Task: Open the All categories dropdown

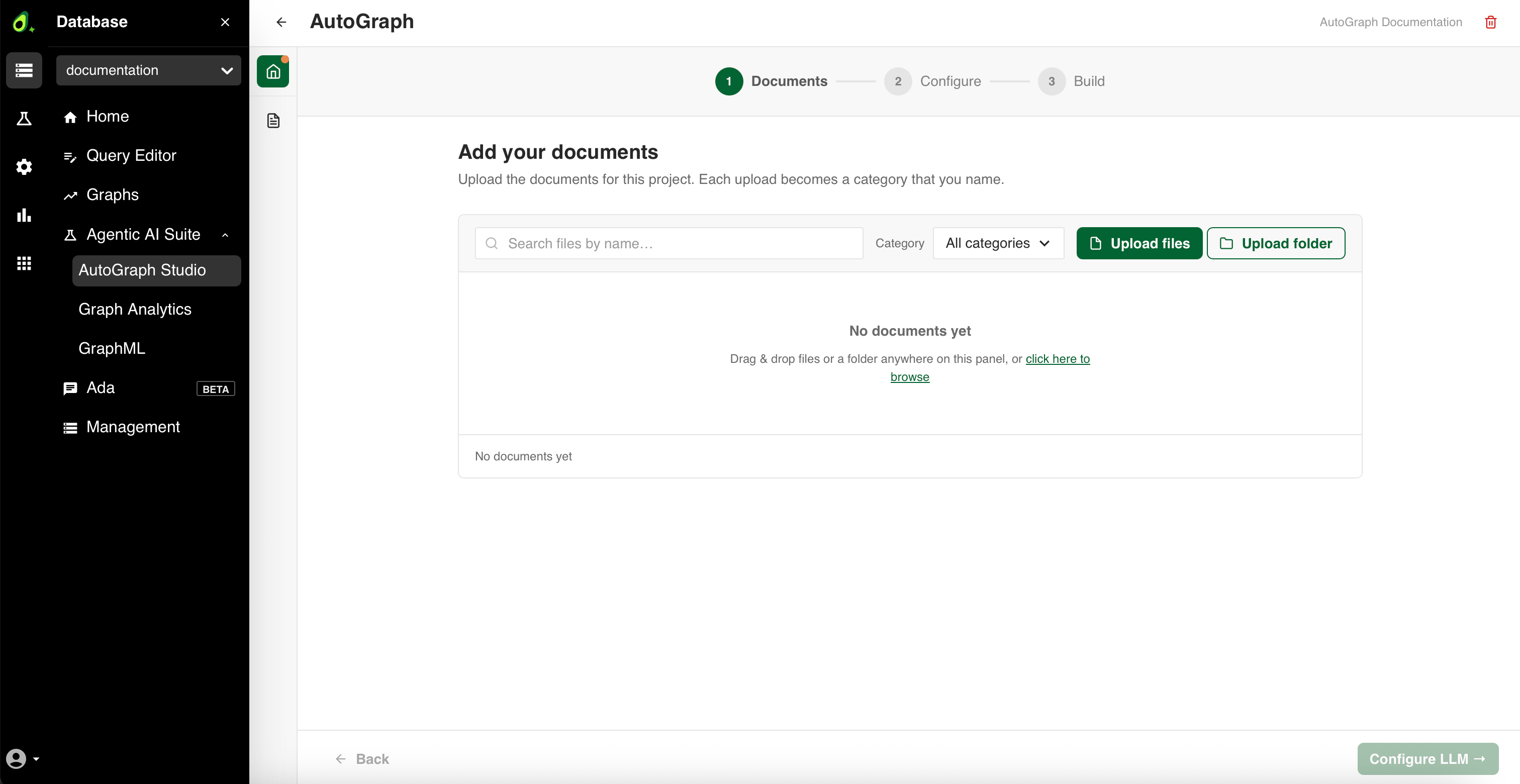Action: click(998, 243)
